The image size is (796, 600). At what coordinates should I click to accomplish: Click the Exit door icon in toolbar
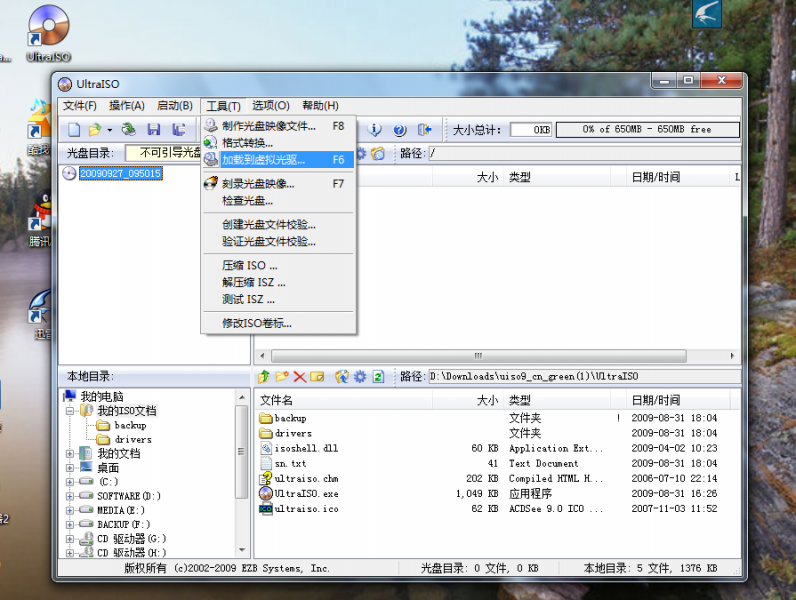click(424, 130)
